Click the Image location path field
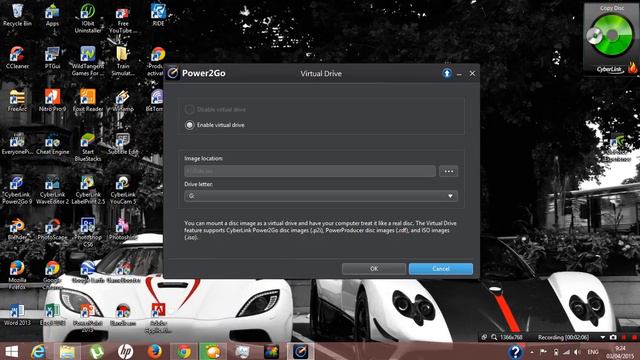 (310, 171)
